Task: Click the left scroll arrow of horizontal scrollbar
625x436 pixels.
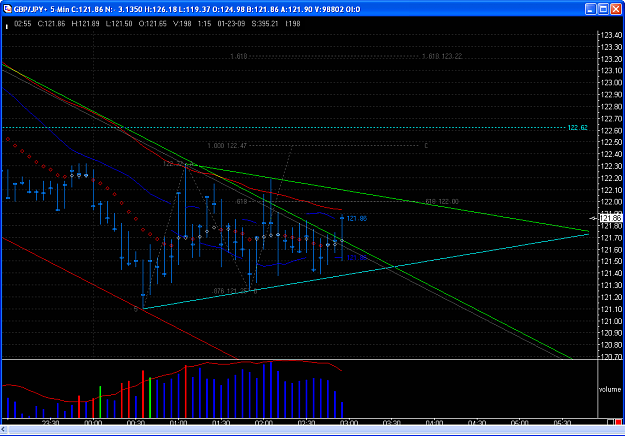Action: (4, 430)
